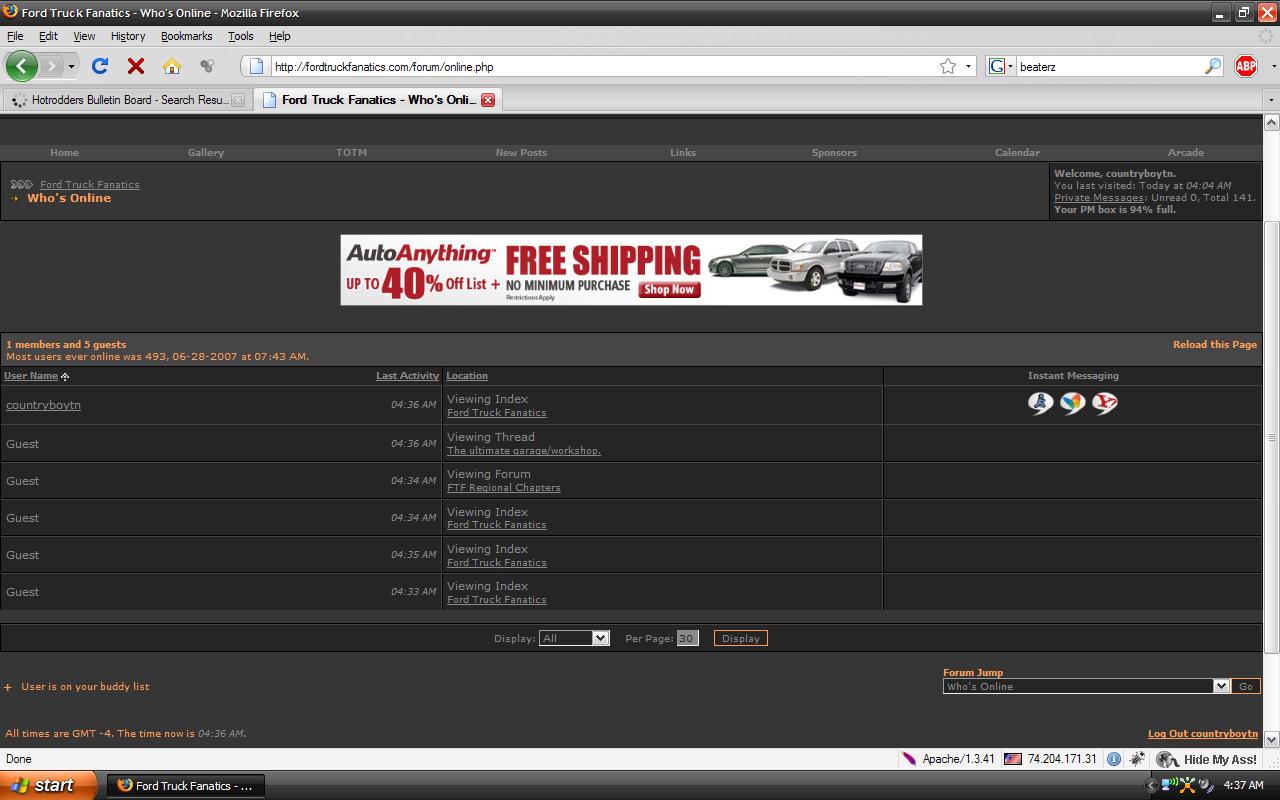Open the Arcade navigation link
The height and width of the screenshot is (800, 1280).
1186,153
